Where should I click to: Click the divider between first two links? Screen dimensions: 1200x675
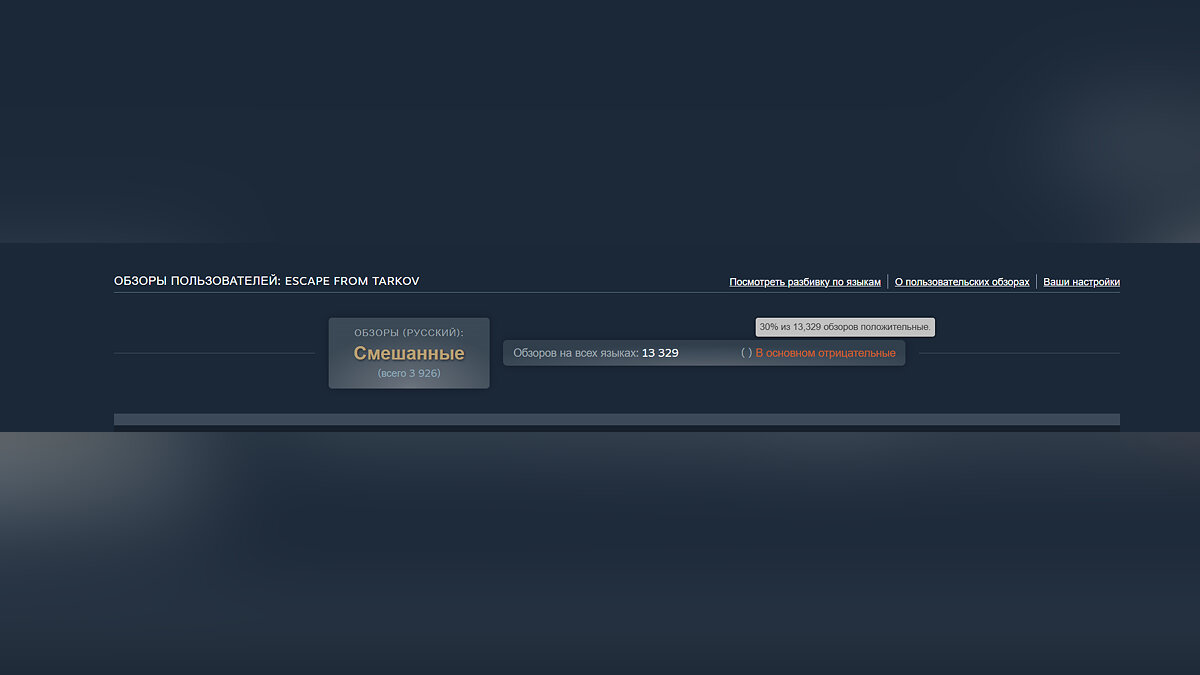888,282
